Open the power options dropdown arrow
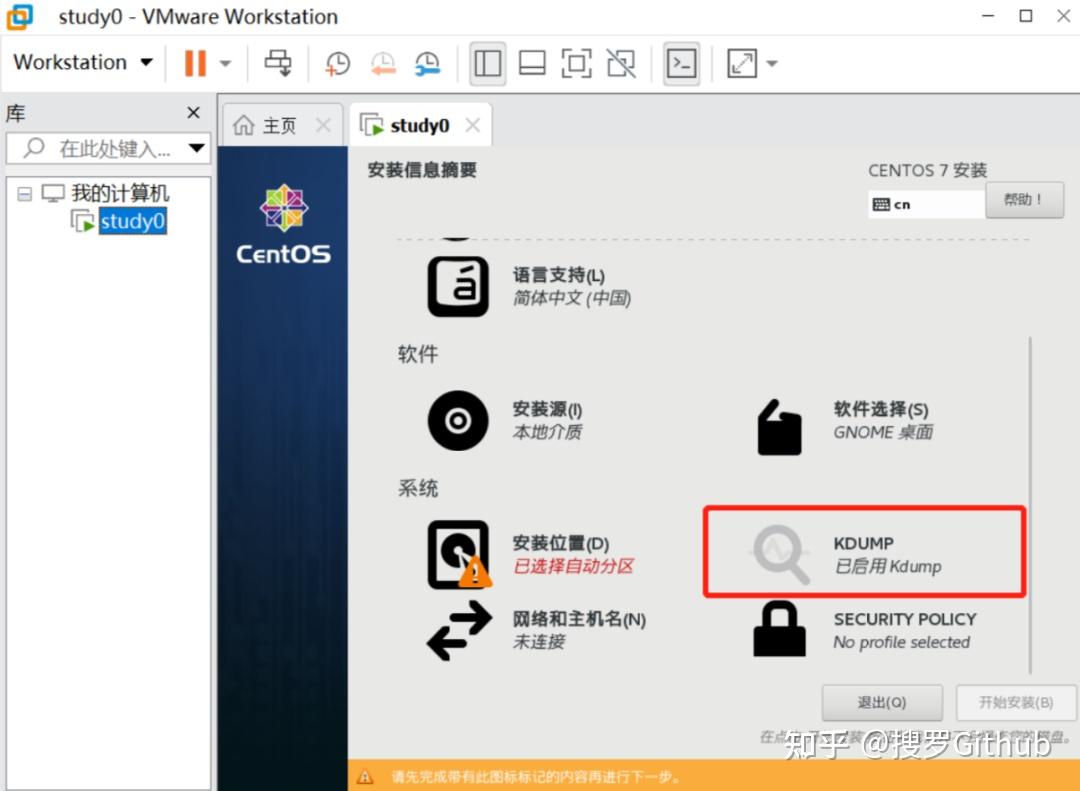Viewport: 1080px width, 791px height. [x=225, y=63]
